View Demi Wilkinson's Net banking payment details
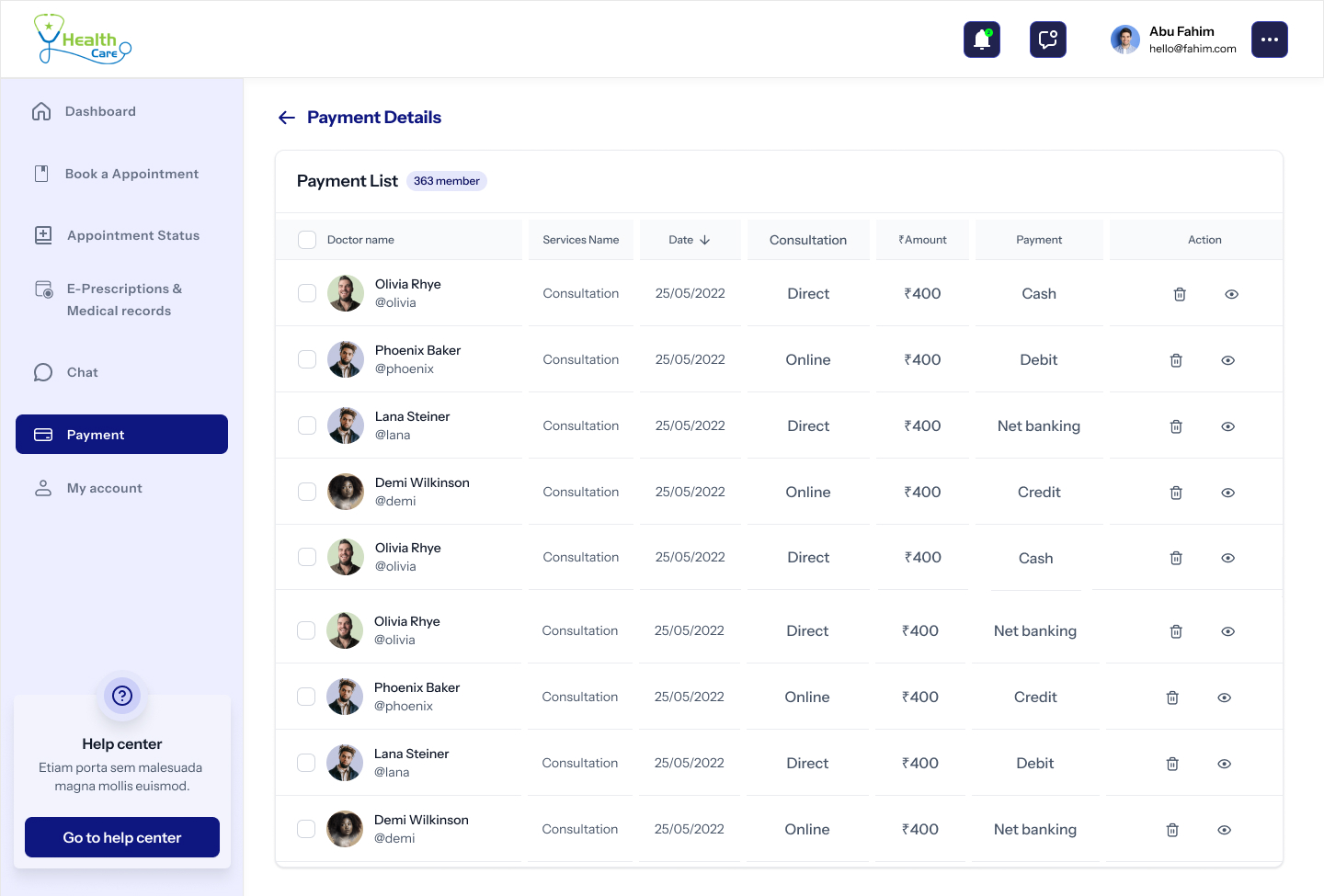 point(1225,830)
